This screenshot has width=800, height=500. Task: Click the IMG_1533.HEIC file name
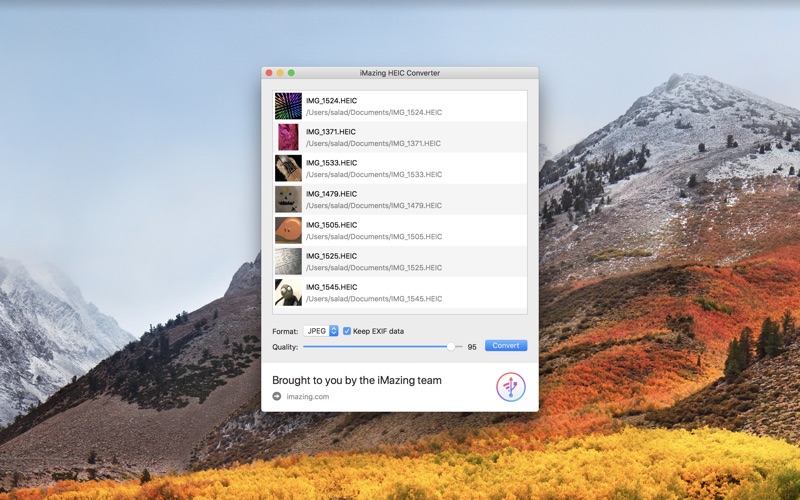click(332, 163)
